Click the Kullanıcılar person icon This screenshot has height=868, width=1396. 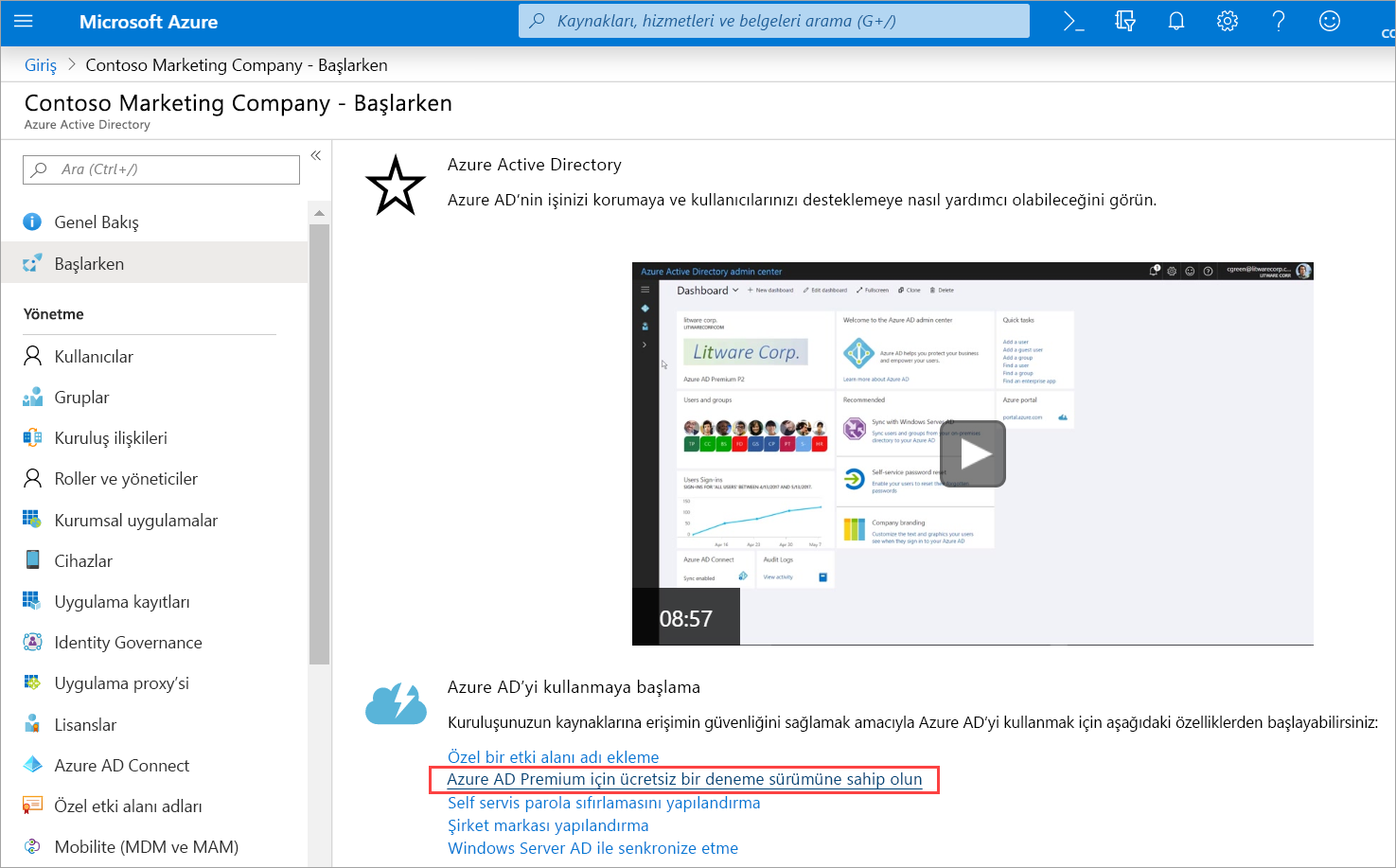pyautogui.click(x=32, y=356)
